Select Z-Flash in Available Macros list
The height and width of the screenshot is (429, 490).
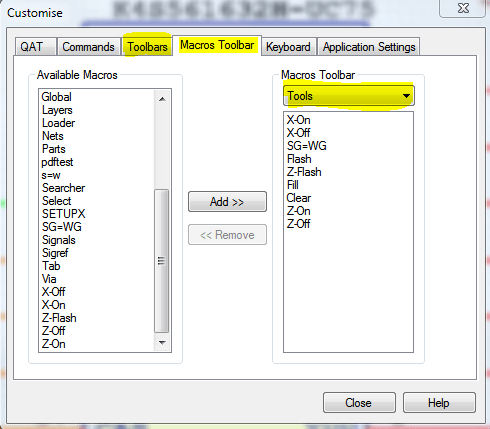pyautogui.click(x=59, y=318)
